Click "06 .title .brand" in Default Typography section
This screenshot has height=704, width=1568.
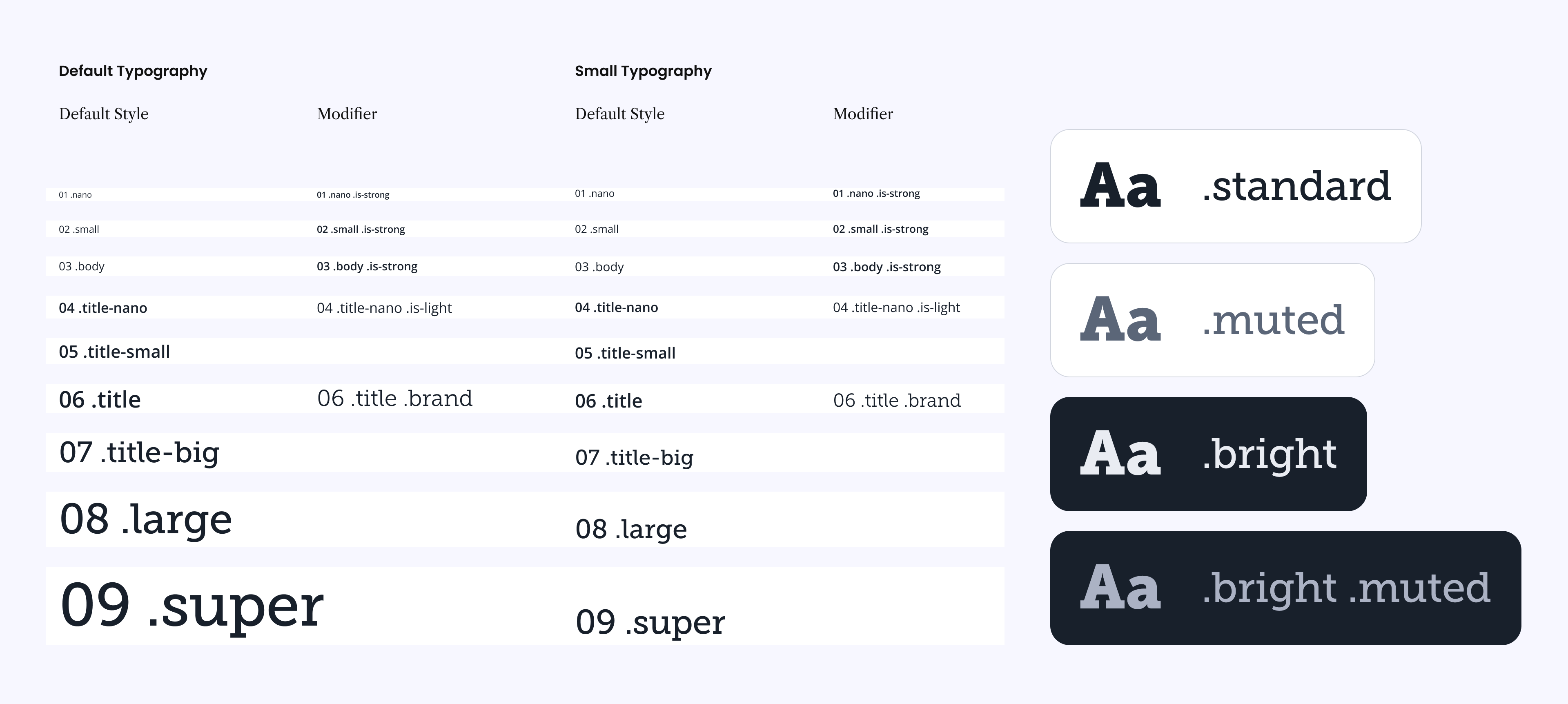tap(394, 399)
